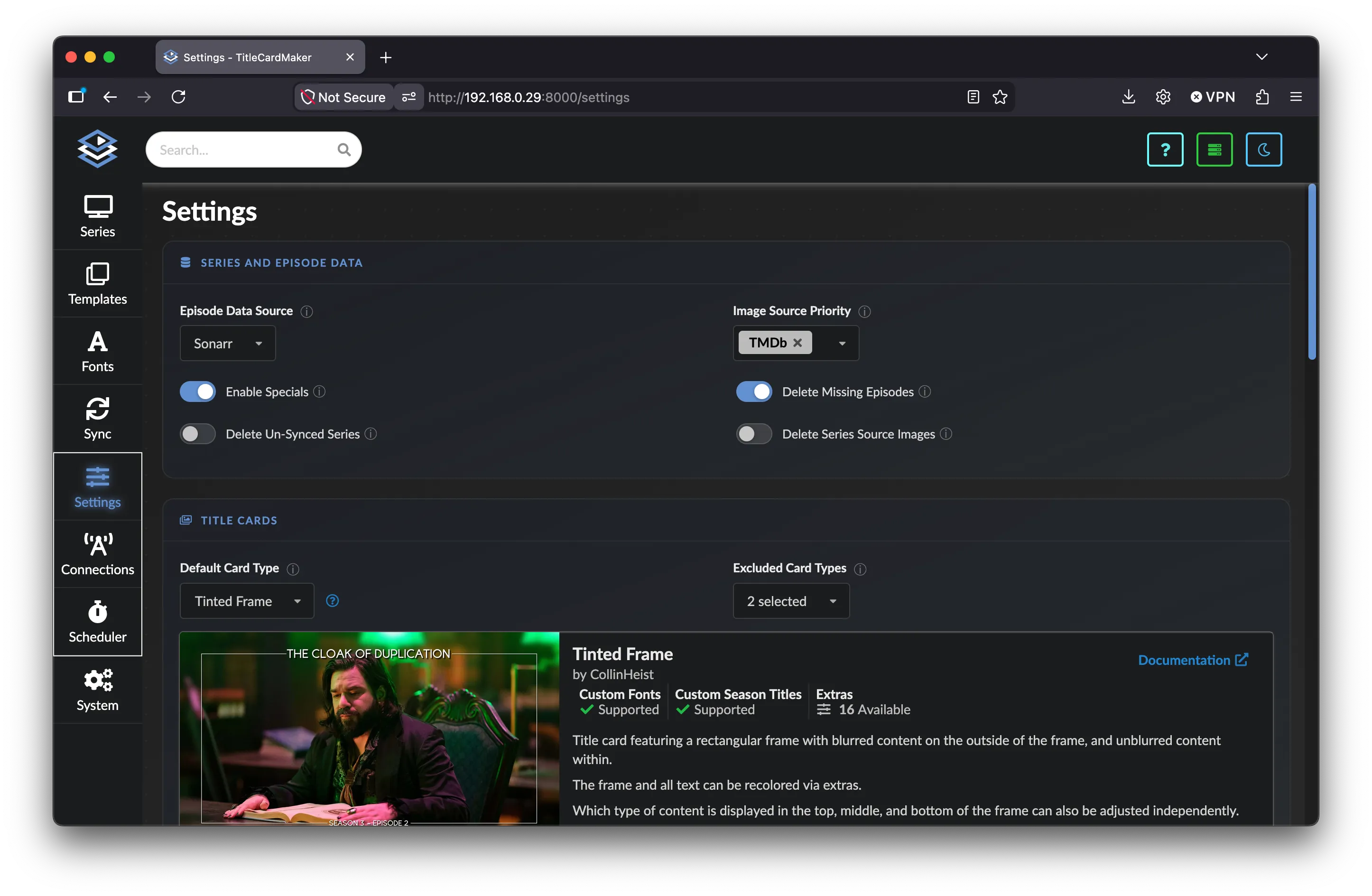
Task: Click the green server status button
Action: (1214, 149)
